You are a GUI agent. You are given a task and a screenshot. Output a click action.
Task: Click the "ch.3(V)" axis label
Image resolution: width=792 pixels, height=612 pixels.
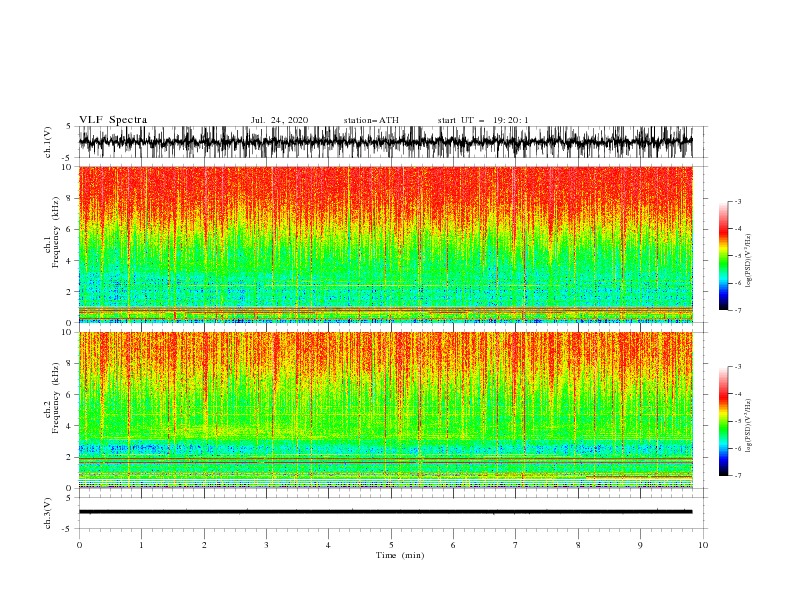tap(48, 513)
